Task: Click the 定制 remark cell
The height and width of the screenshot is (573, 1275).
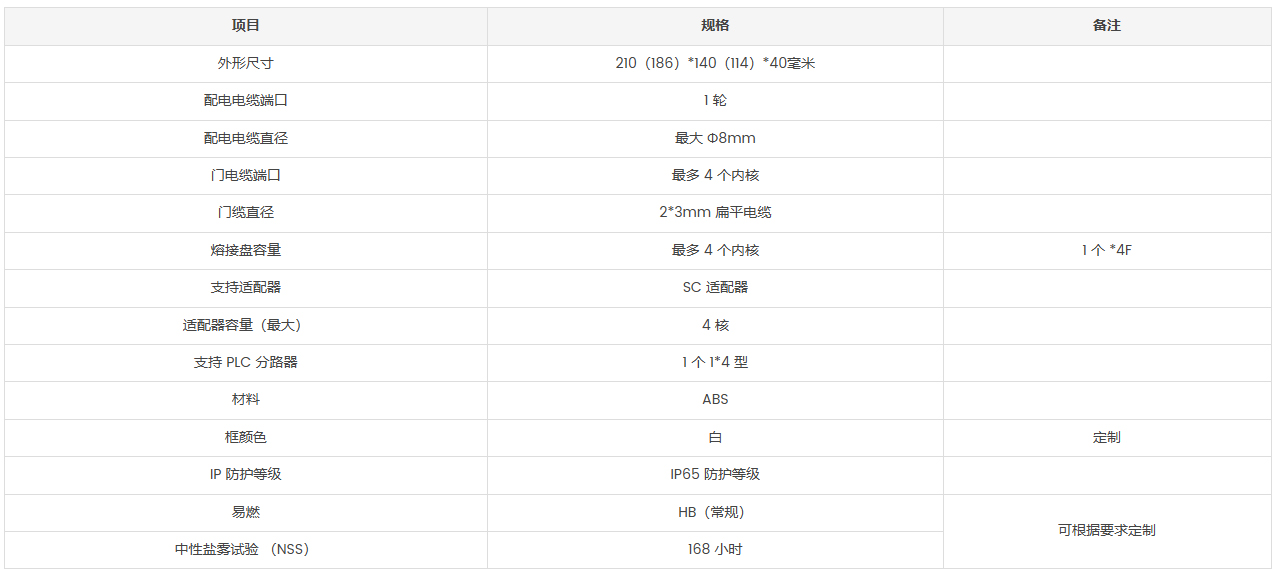Action: pyautogui.click(x=1107, y=437)
